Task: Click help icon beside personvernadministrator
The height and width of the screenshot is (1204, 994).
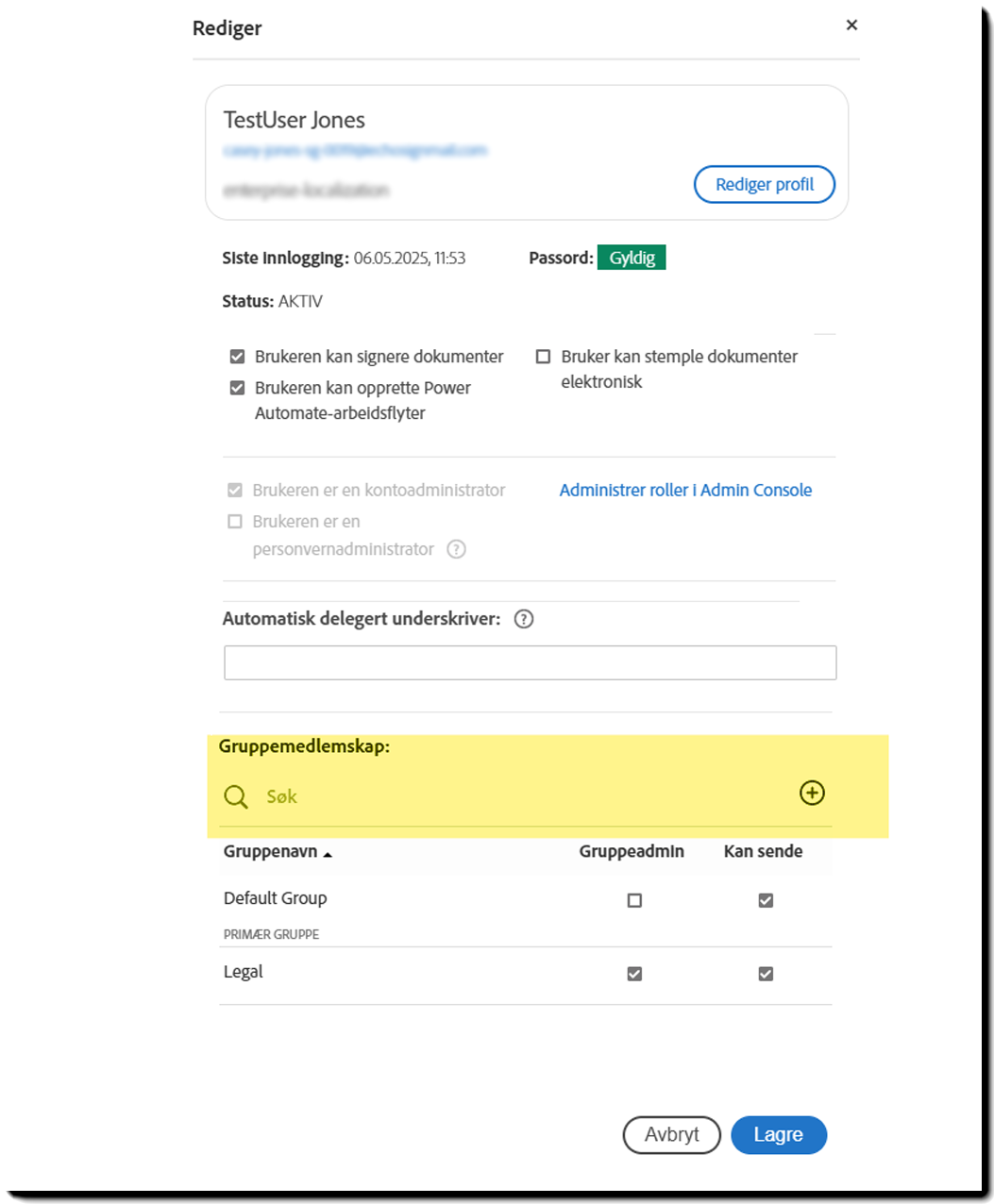Action: pos(456,549)
